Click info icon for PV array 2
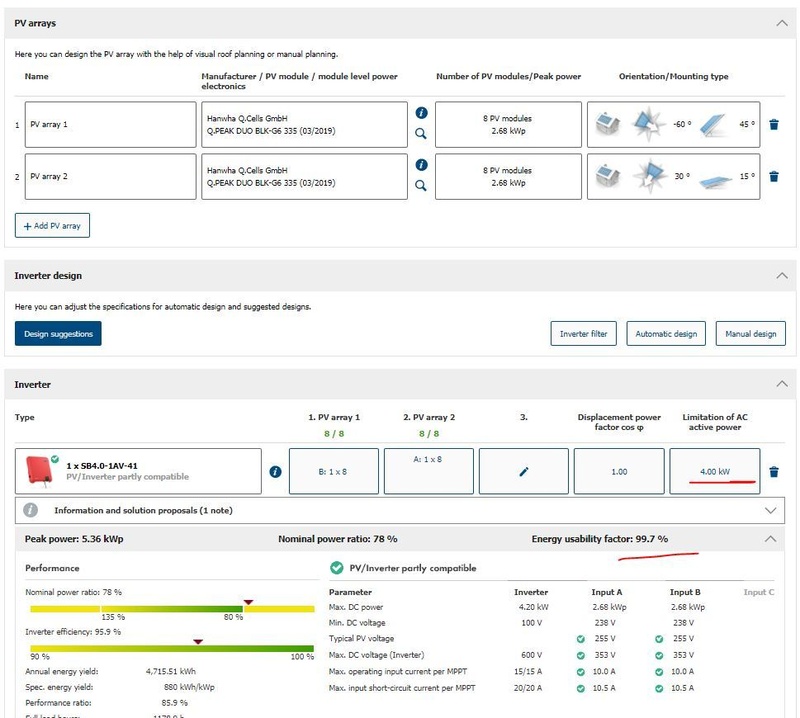Viewport: 800px width, 718px height. [421, 165]
